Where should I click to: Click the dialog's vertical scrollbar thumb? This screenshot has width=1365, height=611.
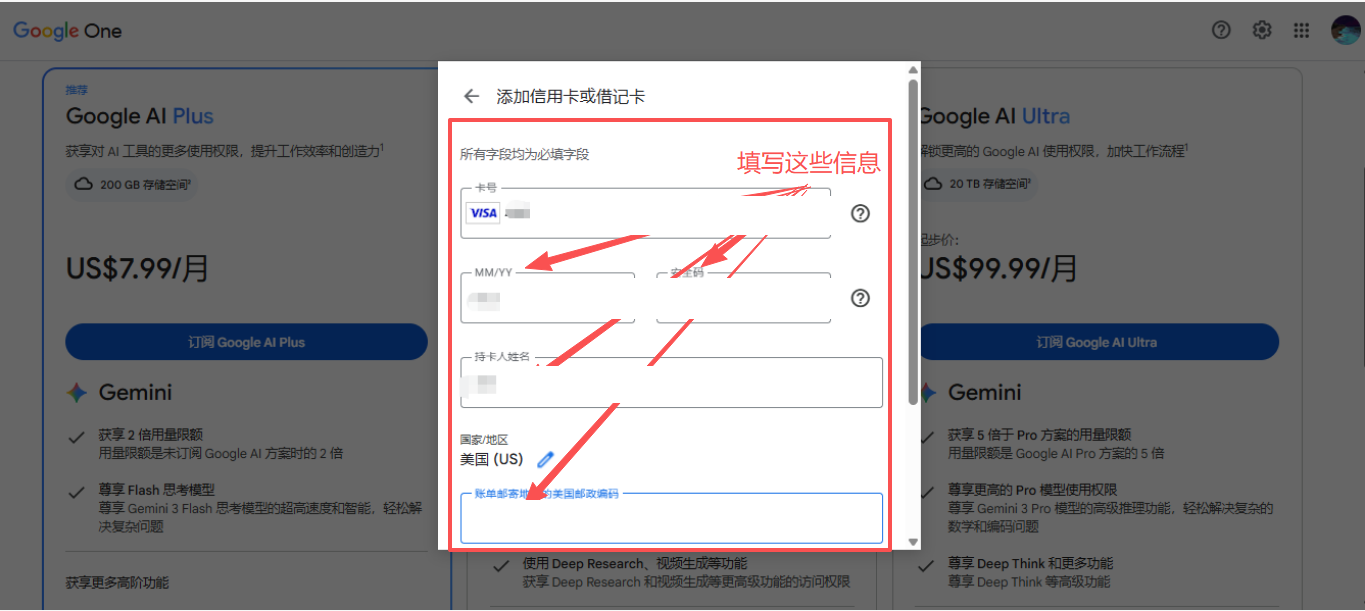(x=913, y=242)
